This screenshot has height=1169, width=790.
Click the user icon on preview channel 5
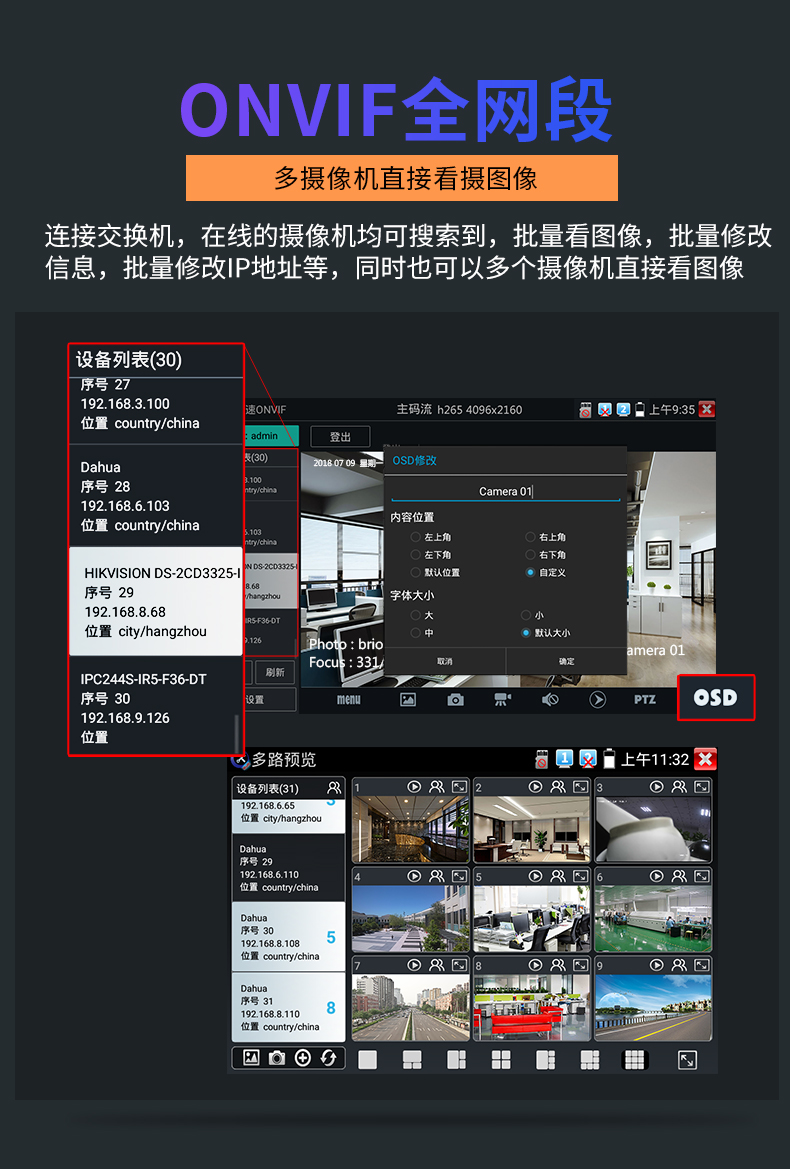[557, 877]
